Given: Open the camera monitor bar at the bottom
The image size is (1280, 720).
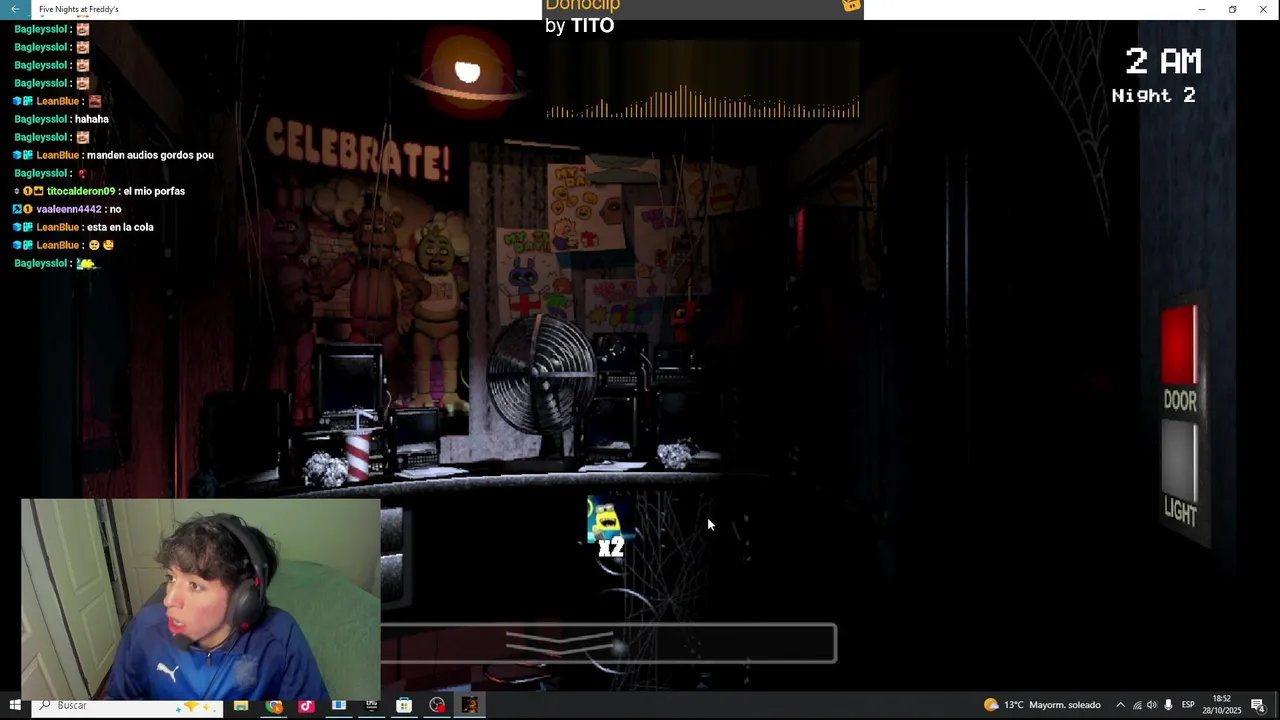Looking at the screenshot, I should [608, 643].
